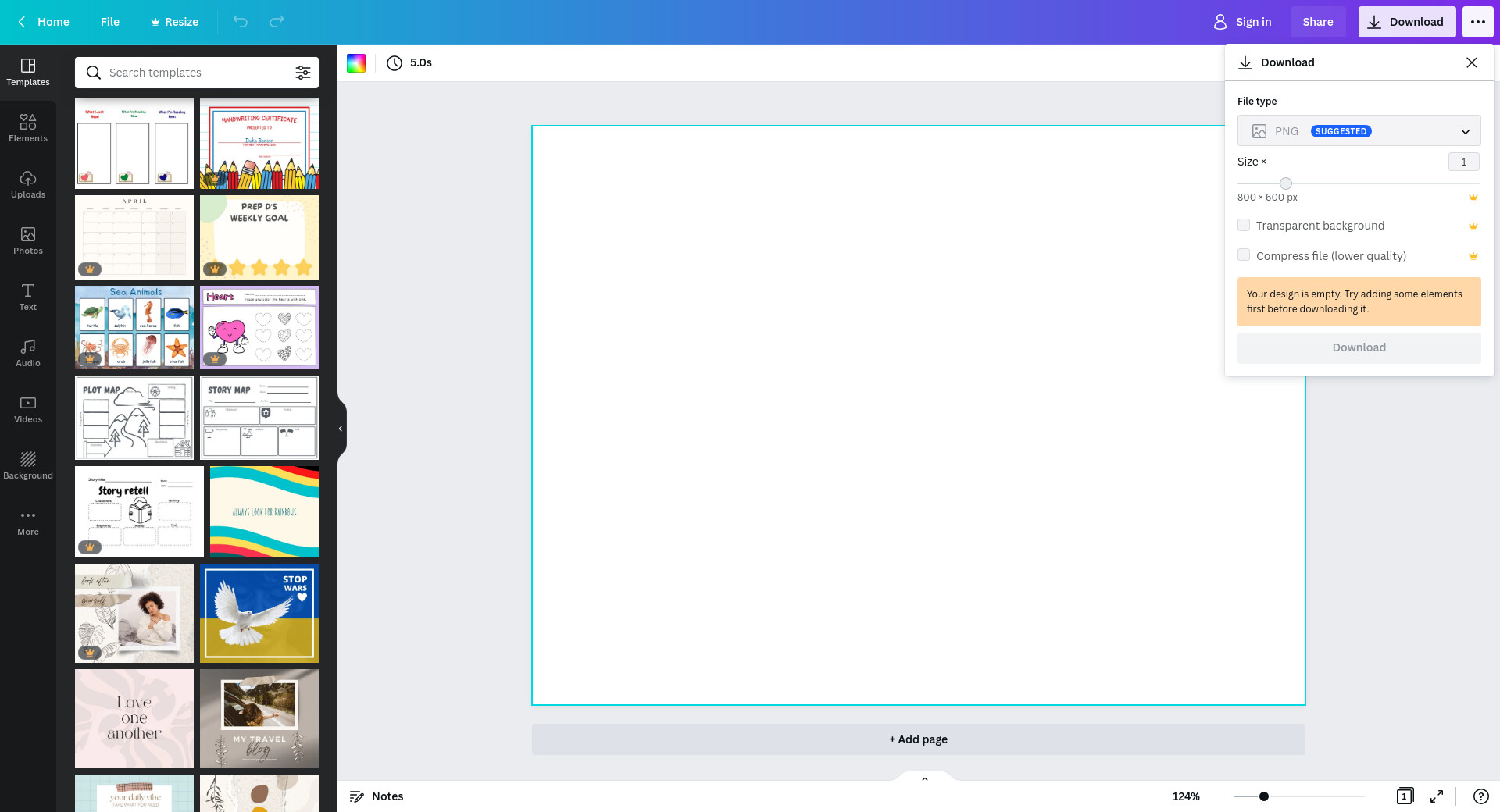Open the Elements sidebar tab
Viewport: 1500px width, 812px height.
coord(28,128)
